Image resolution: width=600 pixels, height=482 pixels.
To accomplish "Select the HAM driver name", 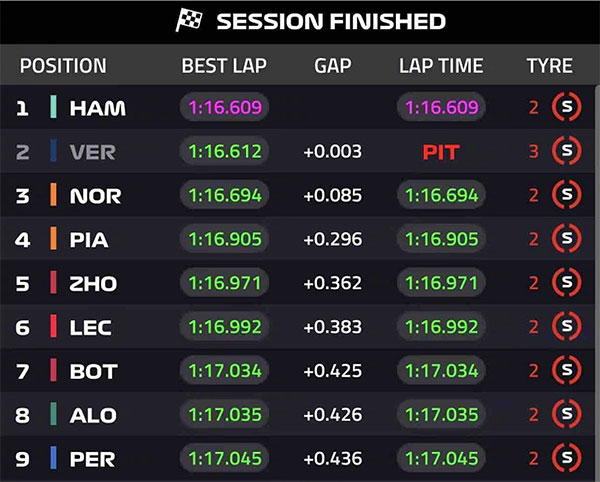I will pyautogui.click(x=97, y=109).
